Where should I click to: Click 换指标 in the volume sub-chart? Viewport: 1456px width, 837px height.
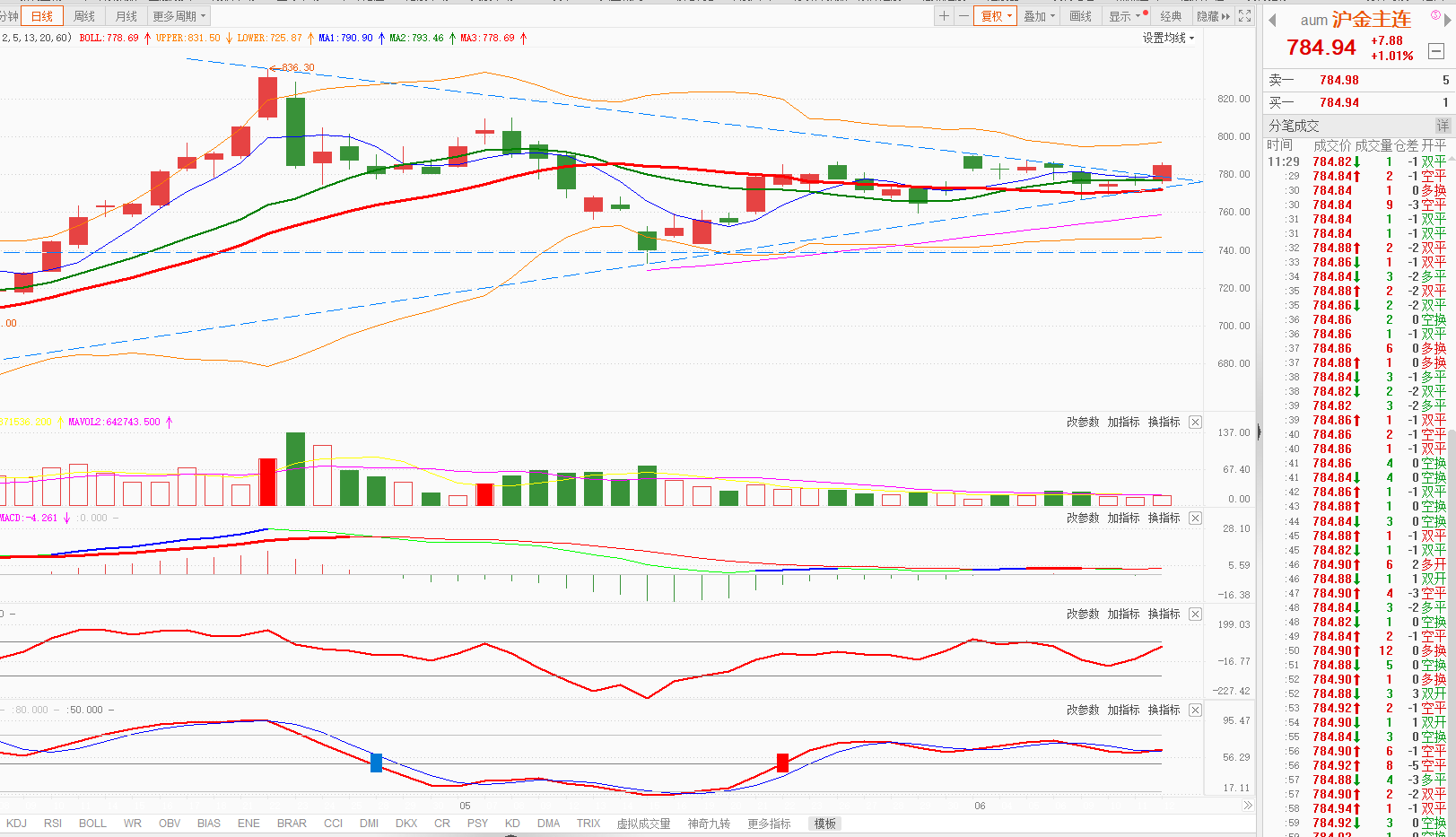(1164, 422)
